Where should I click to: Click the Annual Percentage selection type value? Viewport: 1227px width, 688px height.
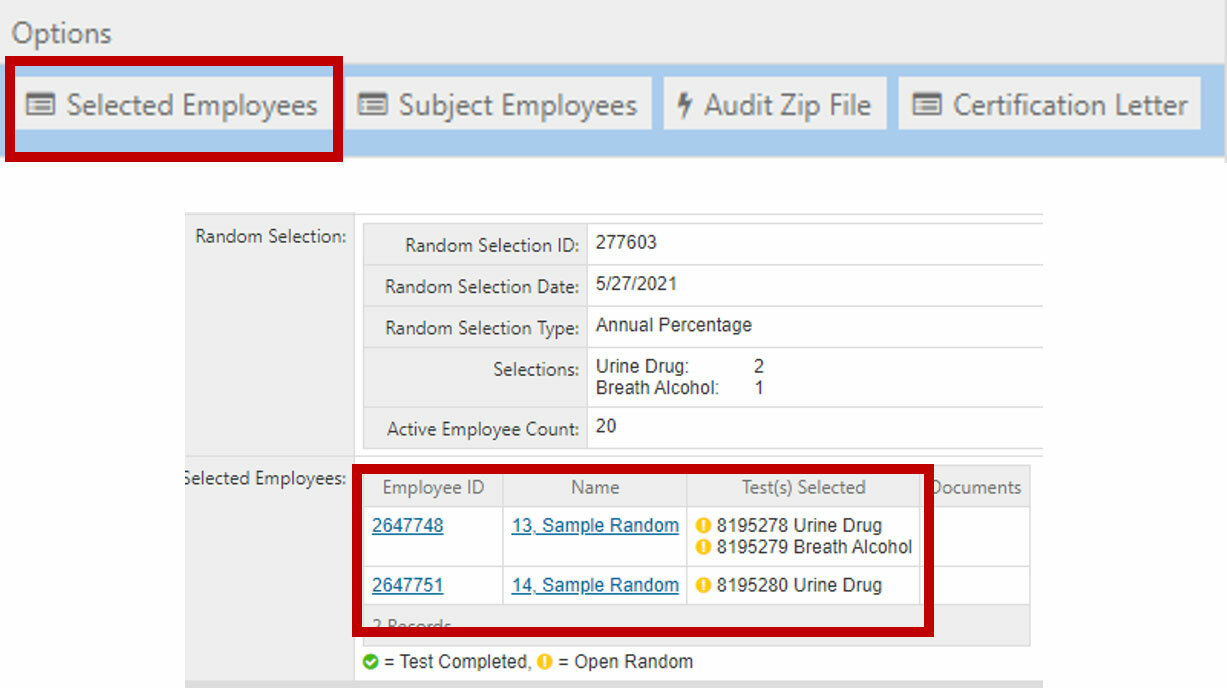[674, 325]
